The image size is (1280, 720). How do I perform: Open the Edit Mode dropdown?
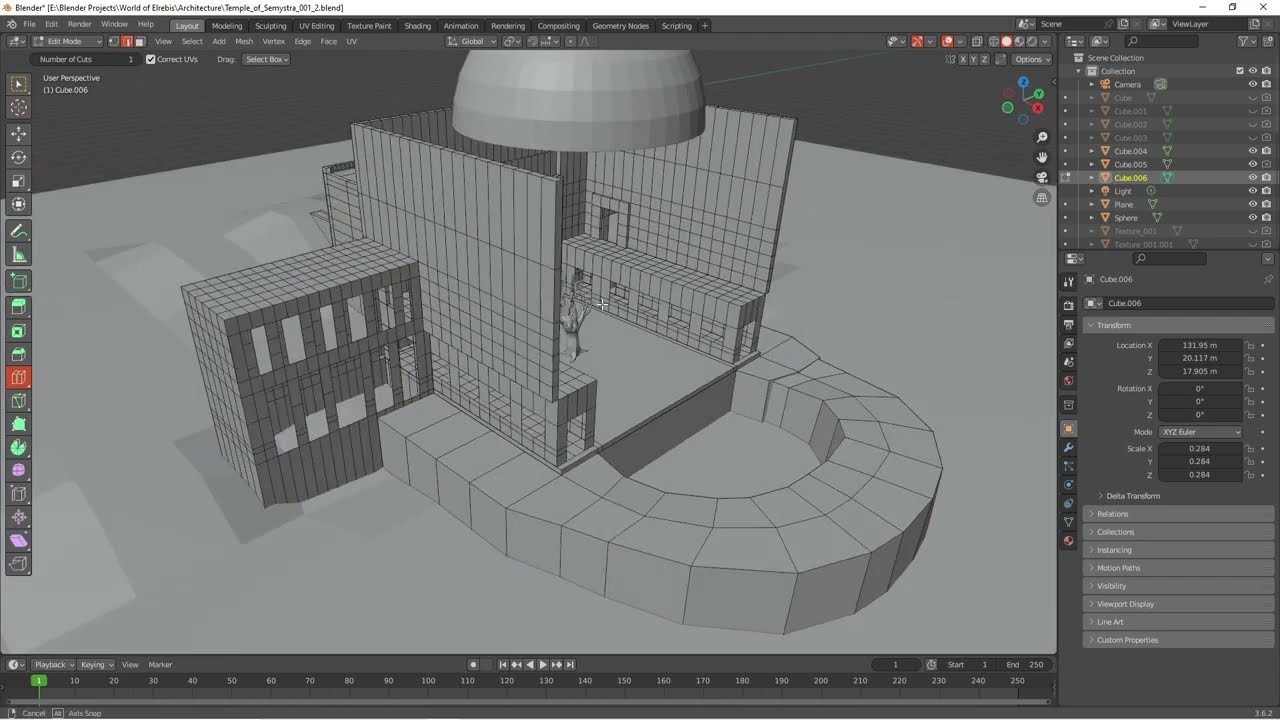tap(68, 41)
